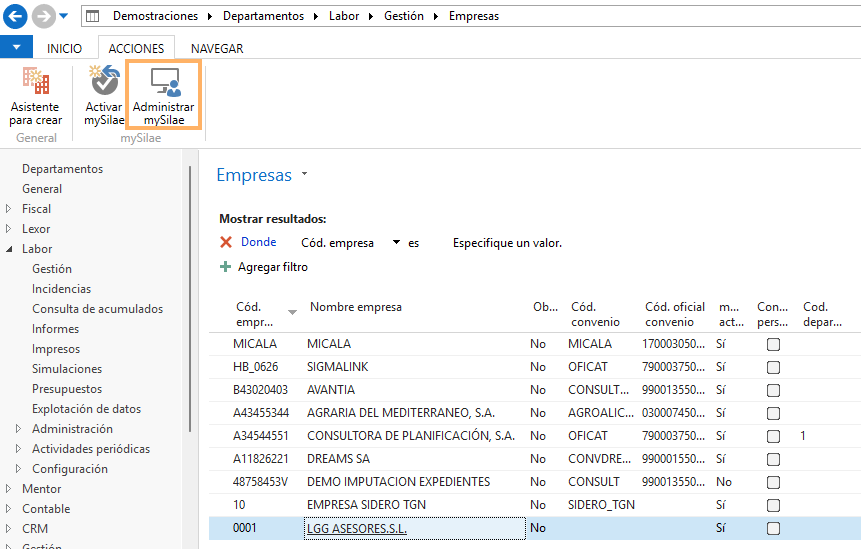Image resolution: width=861 pixels, height=549 pixels.
Task: Click the Activar mySilae icon
Action: click(x=104, y=81)
